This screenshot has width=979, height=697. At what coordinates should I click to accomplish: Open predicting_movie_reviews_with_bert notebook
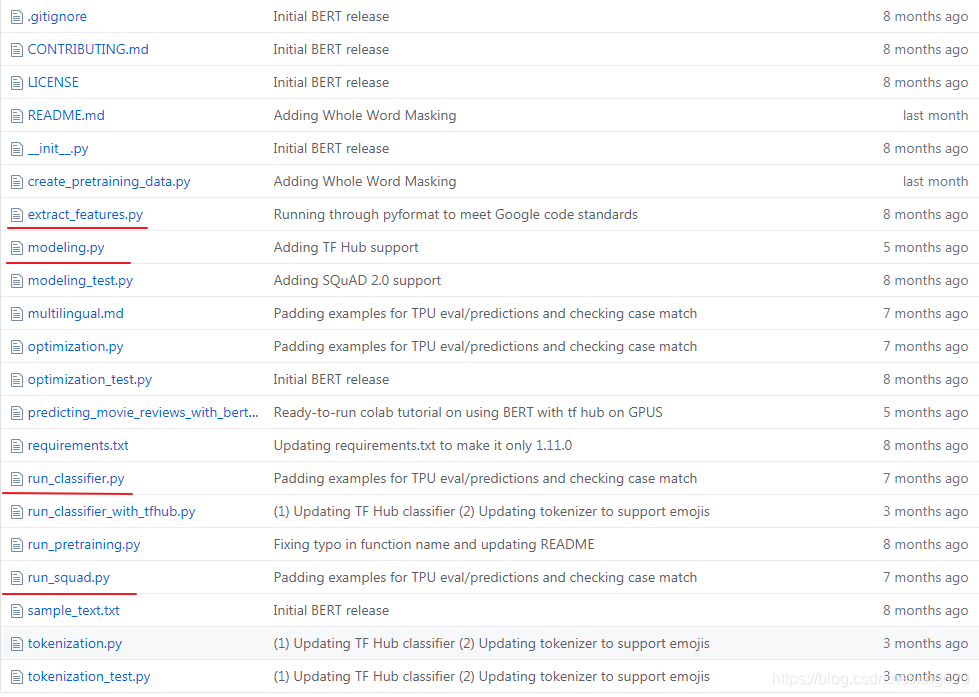click(143, 413)
